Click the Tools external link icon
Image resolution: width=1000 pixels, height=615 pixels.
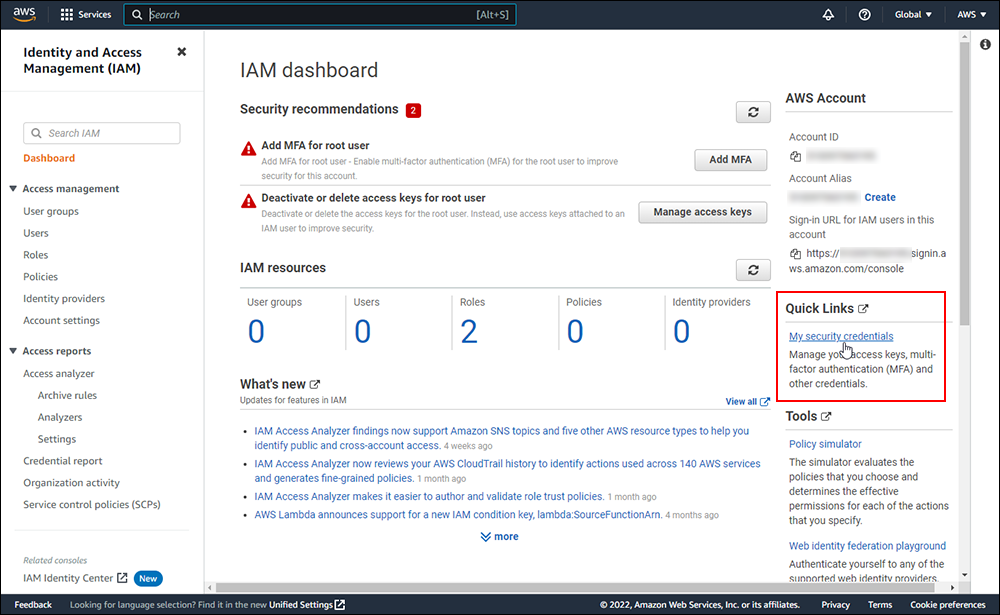pyautogui.click(x=826, y=417)
